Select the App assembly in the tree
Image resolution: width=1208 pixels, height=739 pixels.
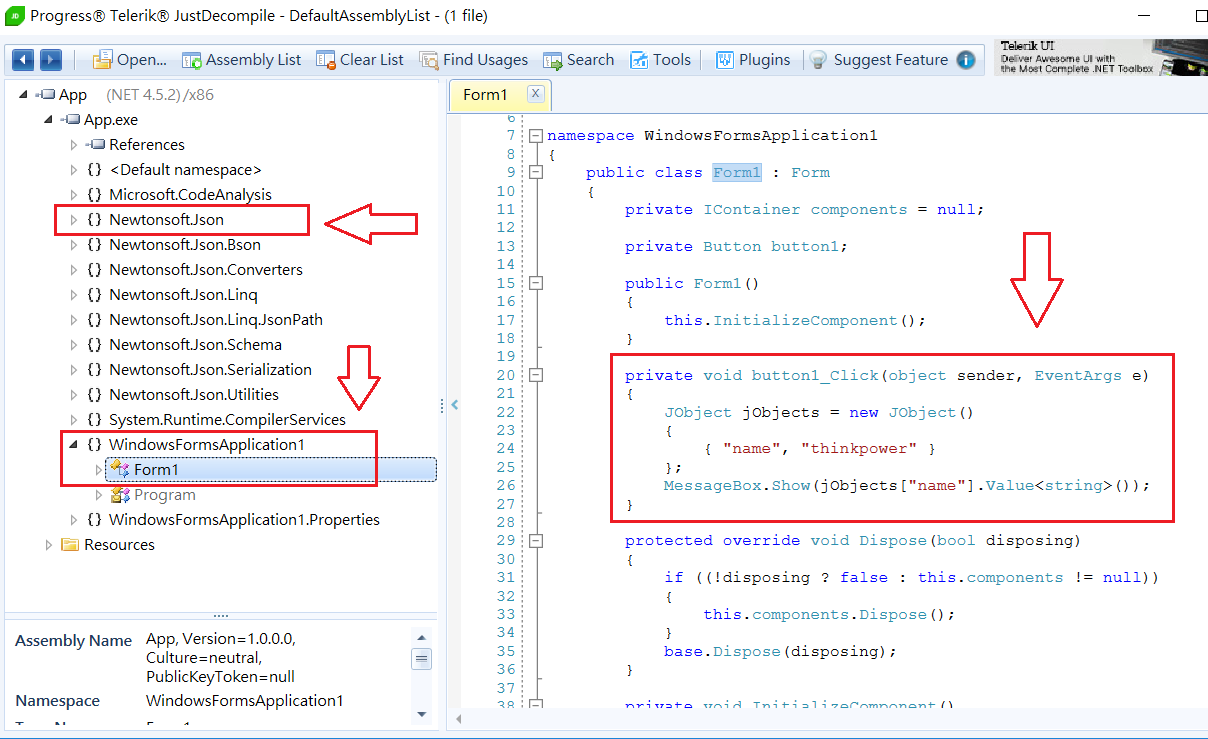(x=73, y=95)
